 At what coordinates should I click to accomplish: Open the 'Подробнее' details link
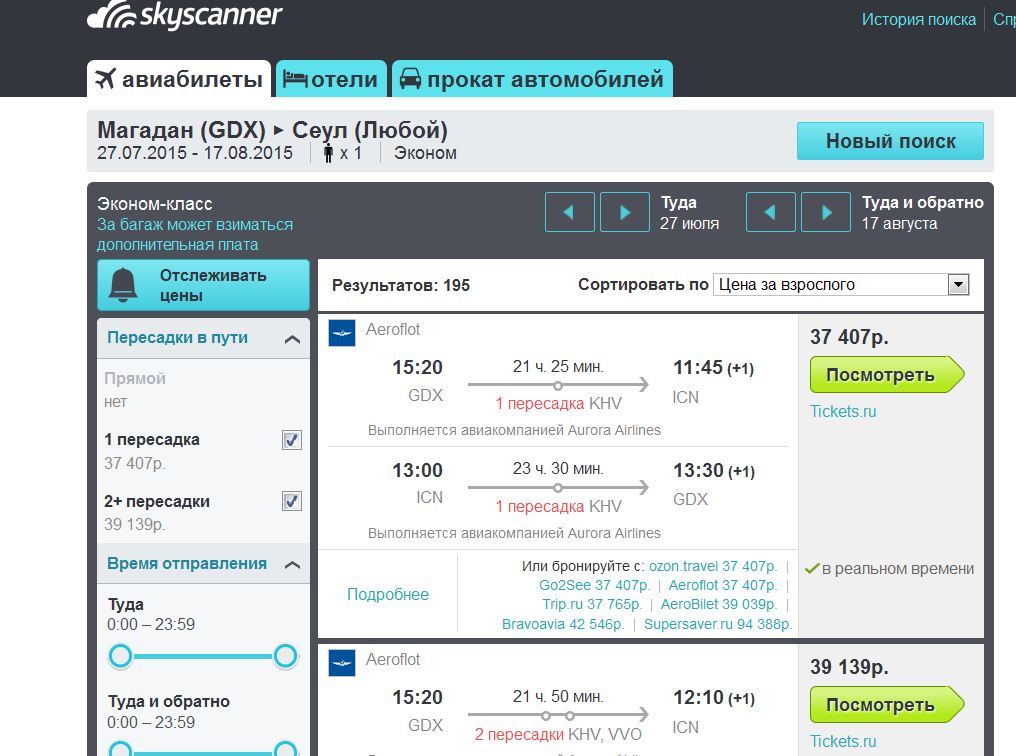(x=388, y=594)
